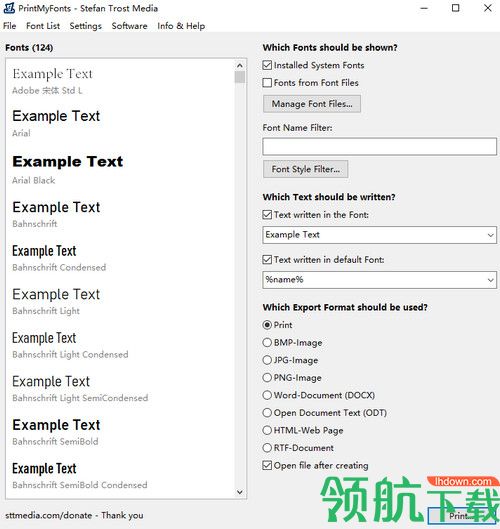Screen dimensions: 500x529
Task: Open the Font List menu
Action: click(43, 26)
